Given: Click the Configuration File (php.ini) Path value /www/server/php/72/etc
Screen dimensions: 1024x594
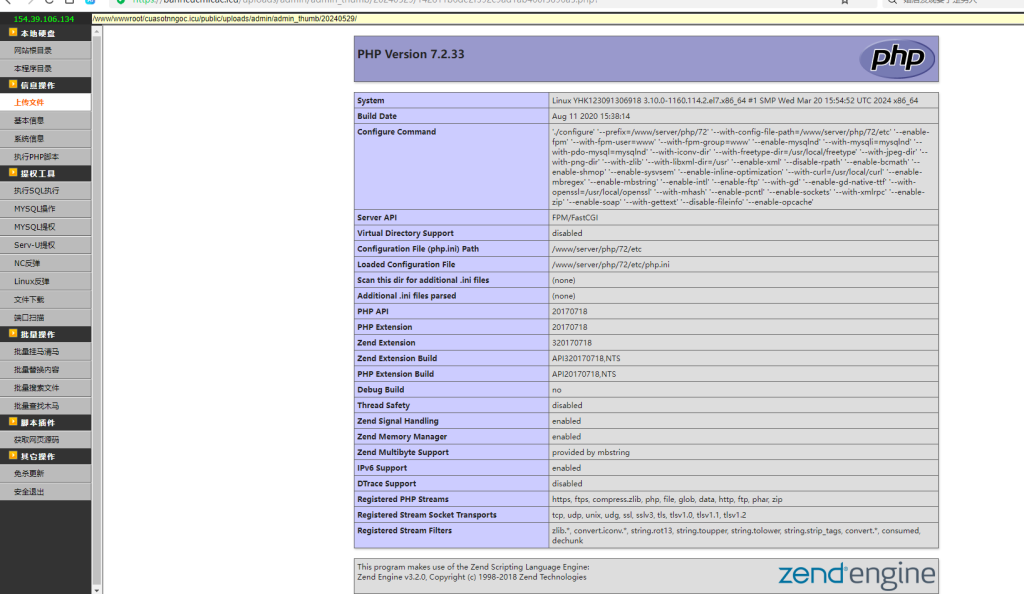Looking at the screenshot, I should [597, 249].
